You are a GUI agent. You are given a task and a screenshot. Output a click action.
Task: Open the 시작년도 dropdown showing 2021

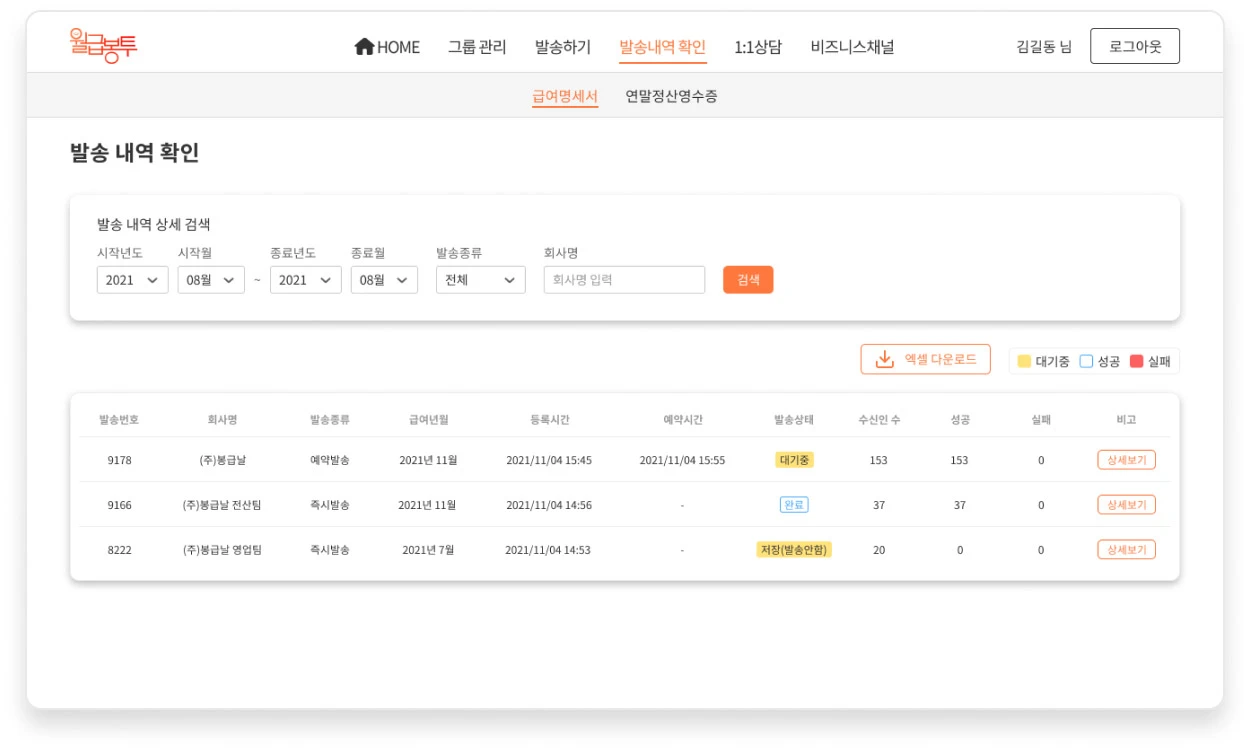pyautogui.click(x=132, y=280)
